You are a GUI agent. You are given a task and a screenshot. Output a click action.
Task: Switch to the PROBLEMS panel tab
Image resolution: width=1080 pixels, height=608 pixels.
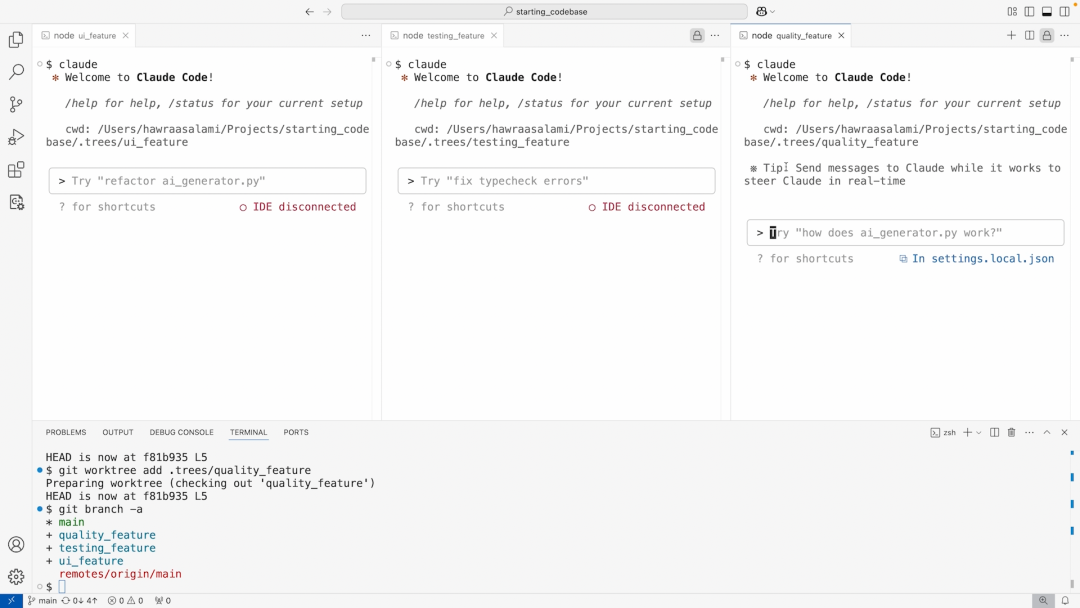(65, 432)
